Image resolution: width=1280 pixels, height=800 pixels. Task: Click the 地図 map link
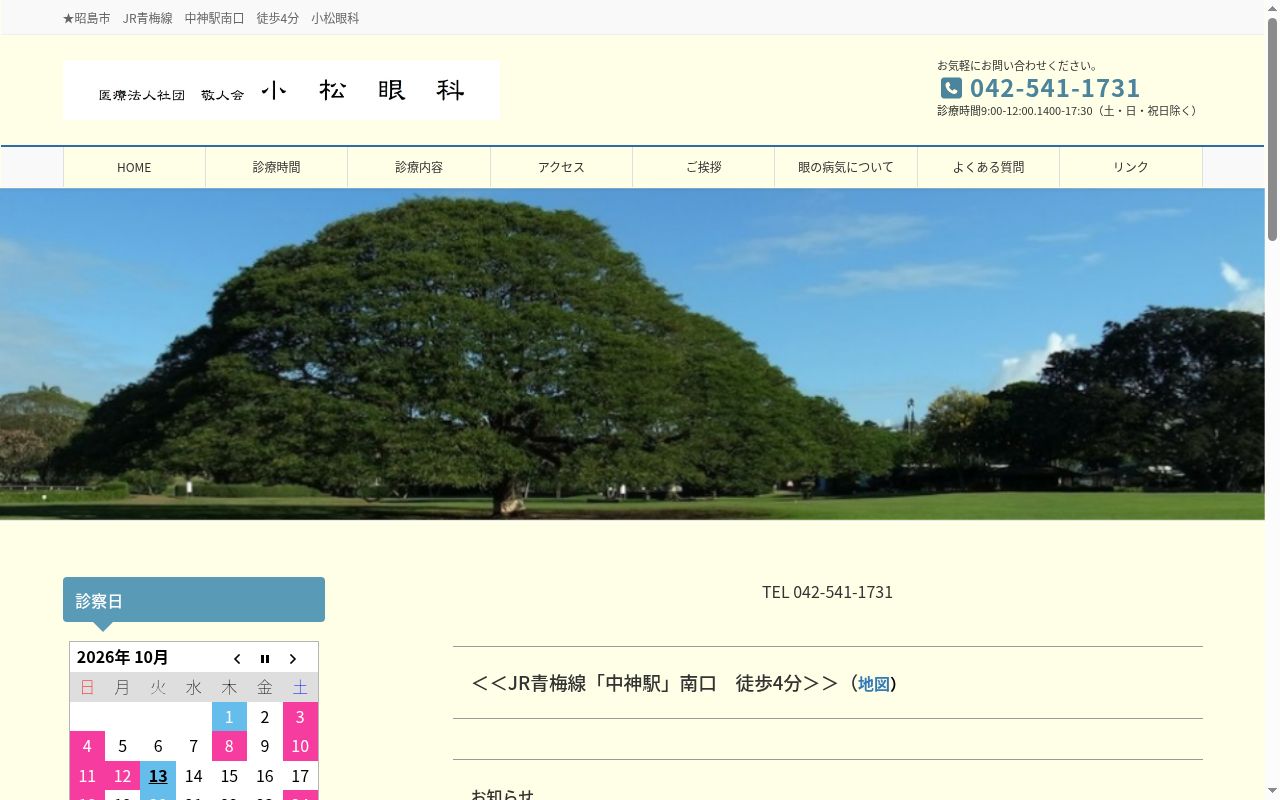coord(874,684)
